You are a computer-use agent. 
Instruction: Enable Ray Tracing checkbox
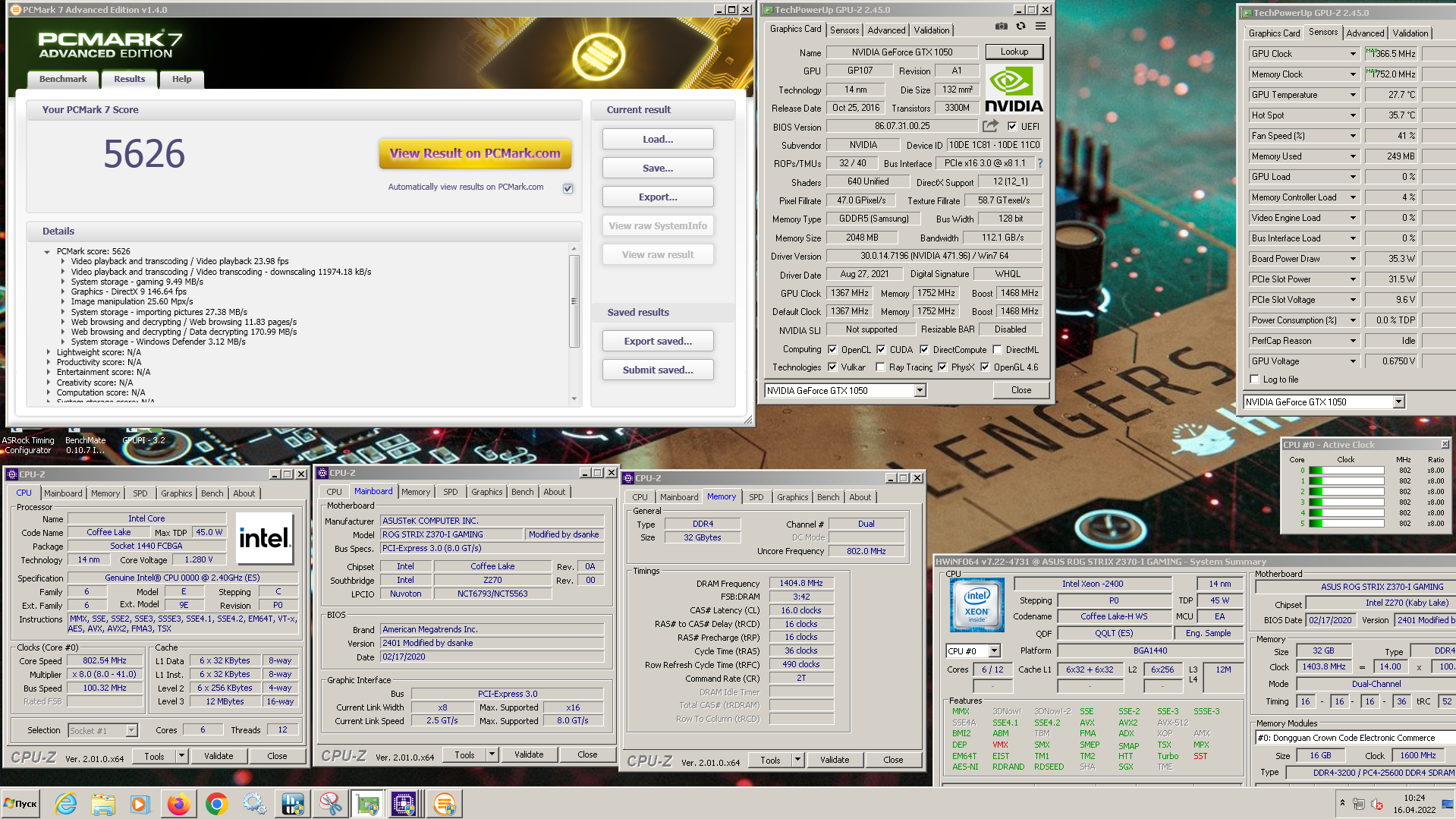[880, 367]
